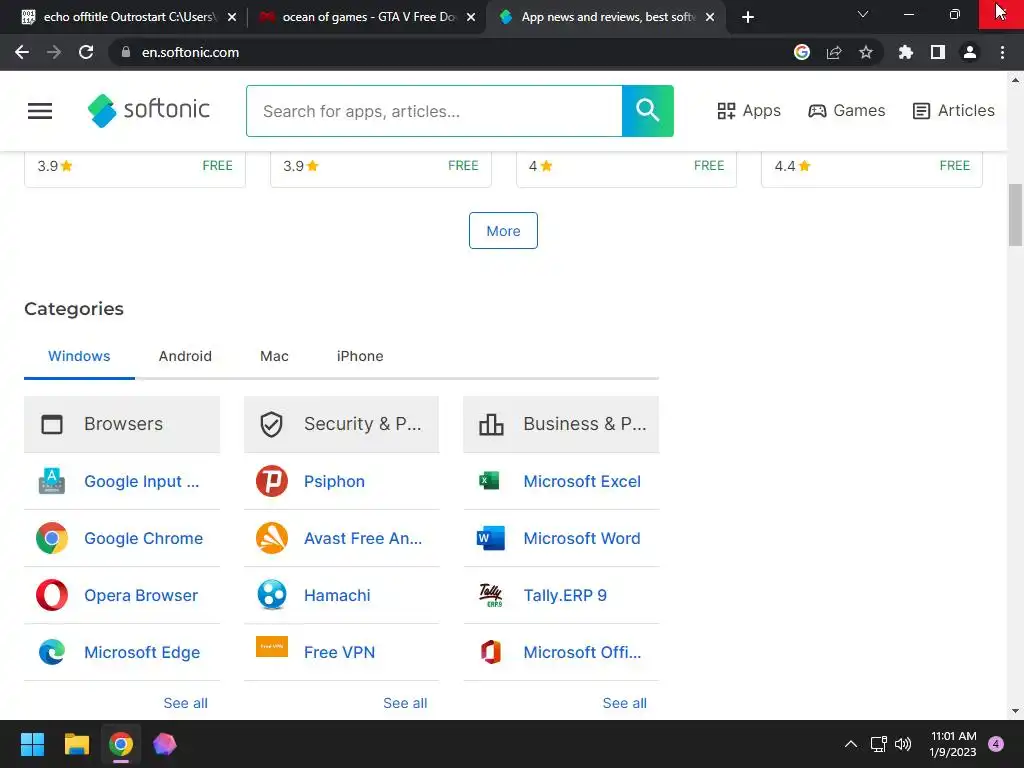Click the Microsoft Office icon
Screen dimensions: 1024x768
pyautogui.click(x=490, y=652)
